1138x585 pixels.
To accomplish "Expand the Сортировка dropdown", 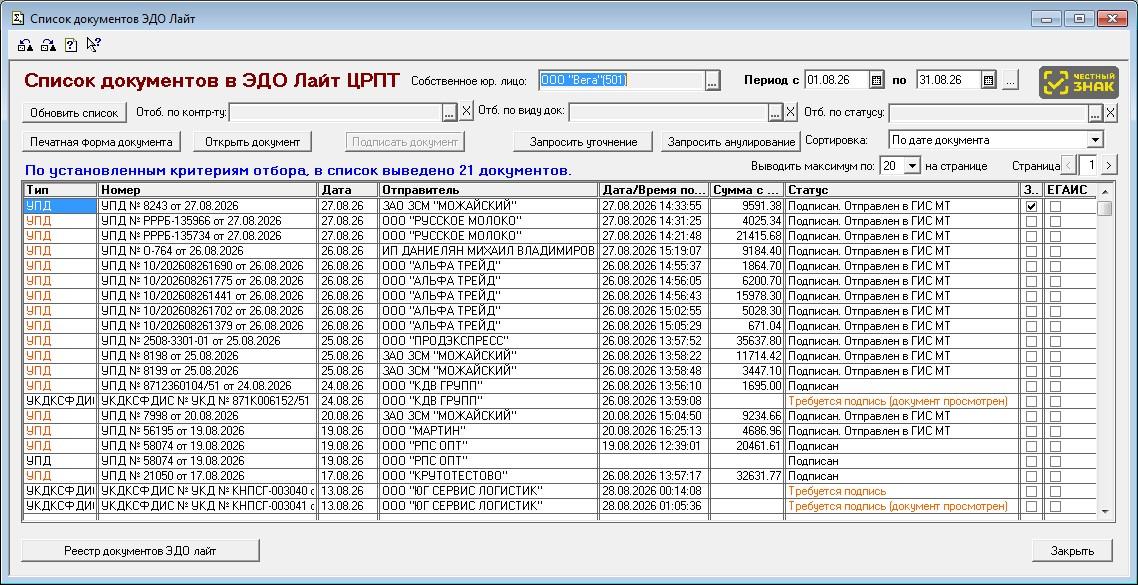I will tap(1095, 140).
